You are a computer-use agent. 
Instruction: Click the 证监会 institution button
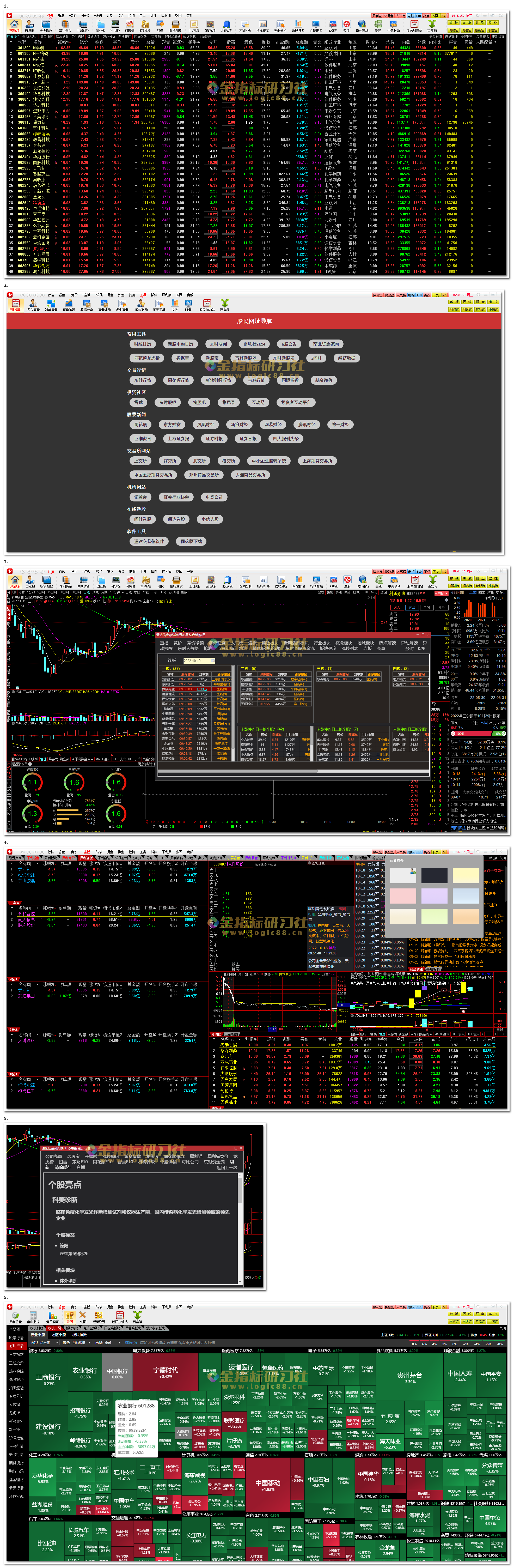140,497
